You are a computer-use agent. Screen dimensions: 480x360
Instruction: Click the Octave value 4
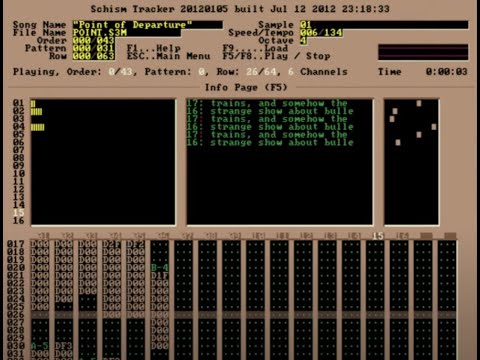point(303,41)
